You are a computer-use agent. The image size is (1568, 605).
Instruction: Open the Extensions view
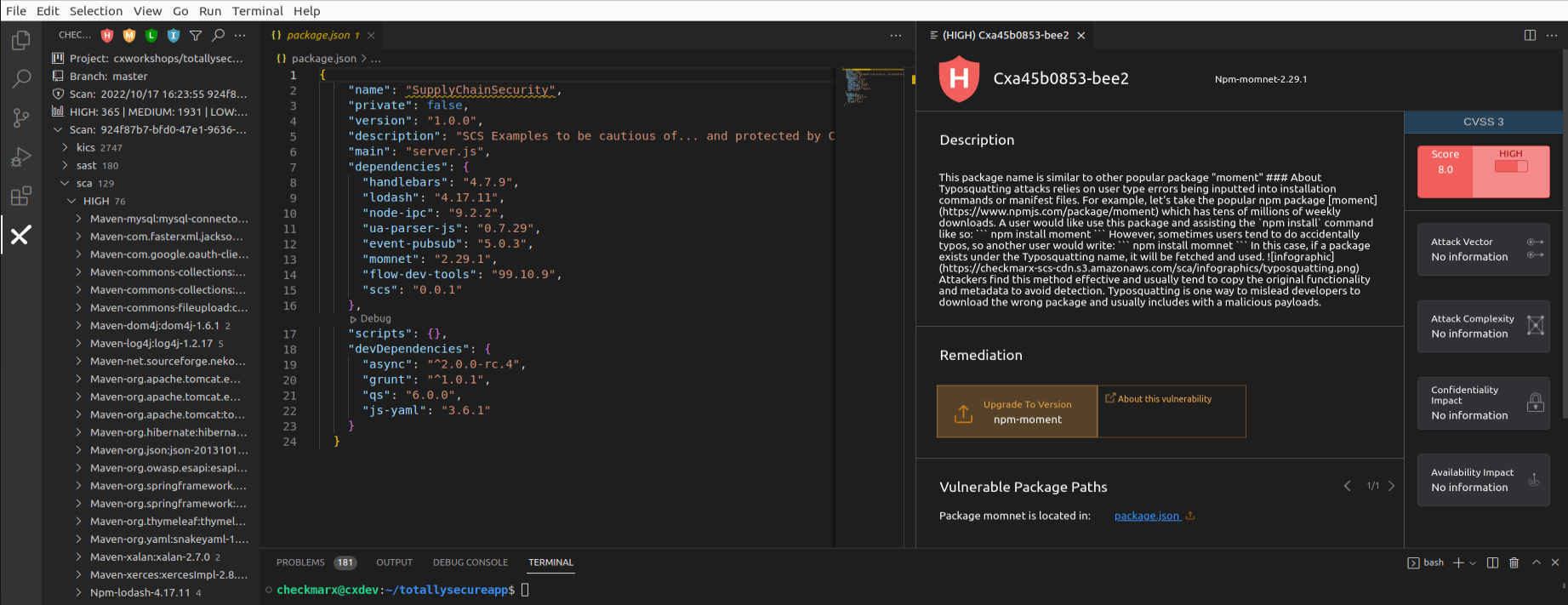[x=20, y=197]
